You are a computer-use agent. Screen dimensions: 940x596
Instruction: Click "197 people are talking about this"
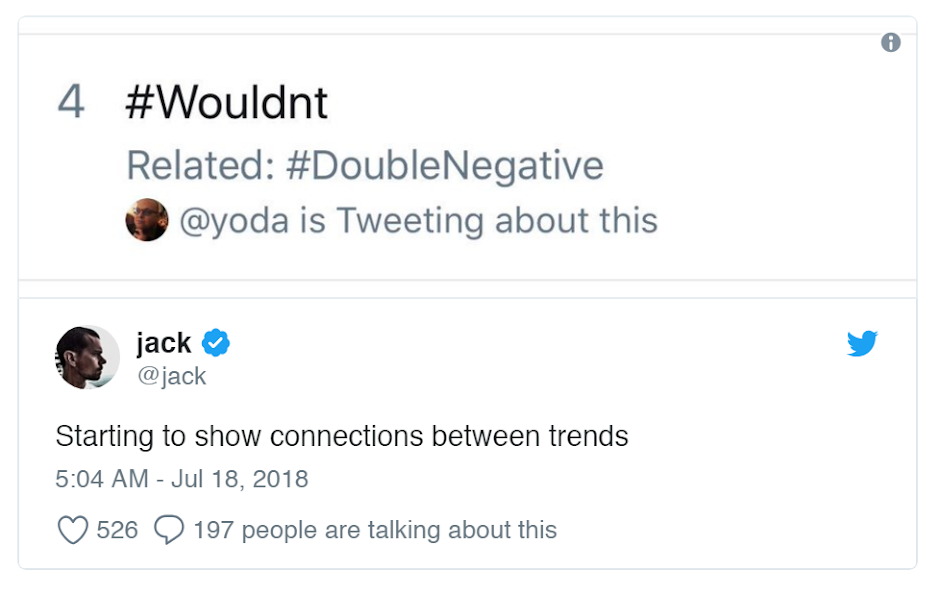point(375,529)
